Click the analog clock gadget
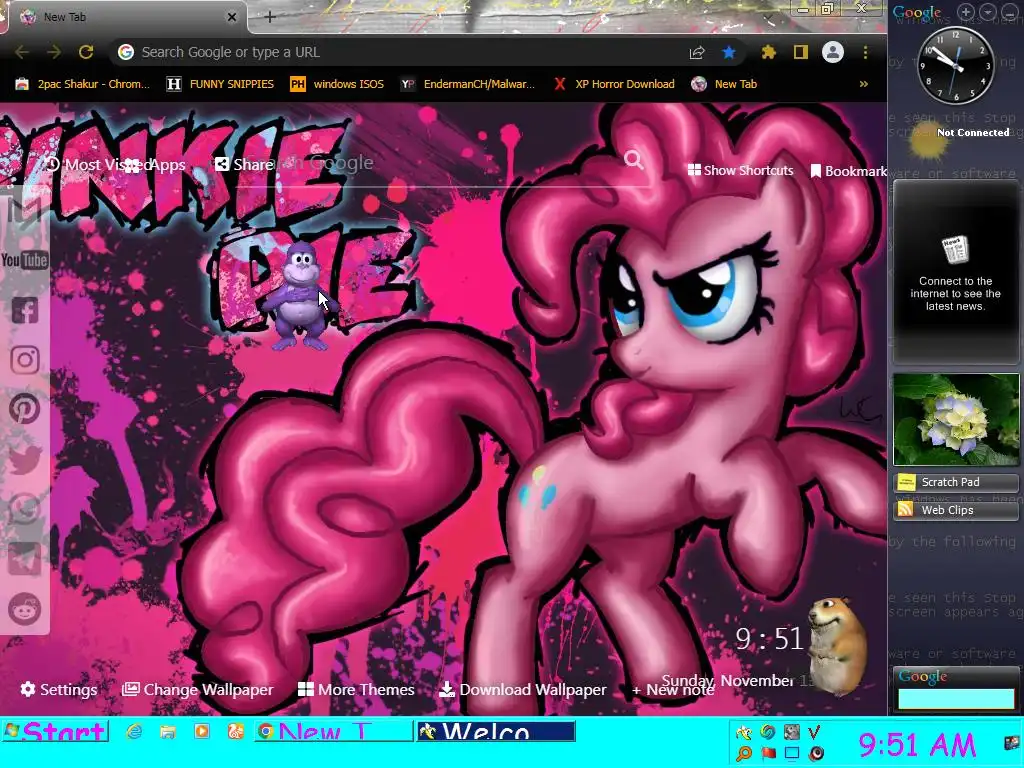 click(955, 65)
